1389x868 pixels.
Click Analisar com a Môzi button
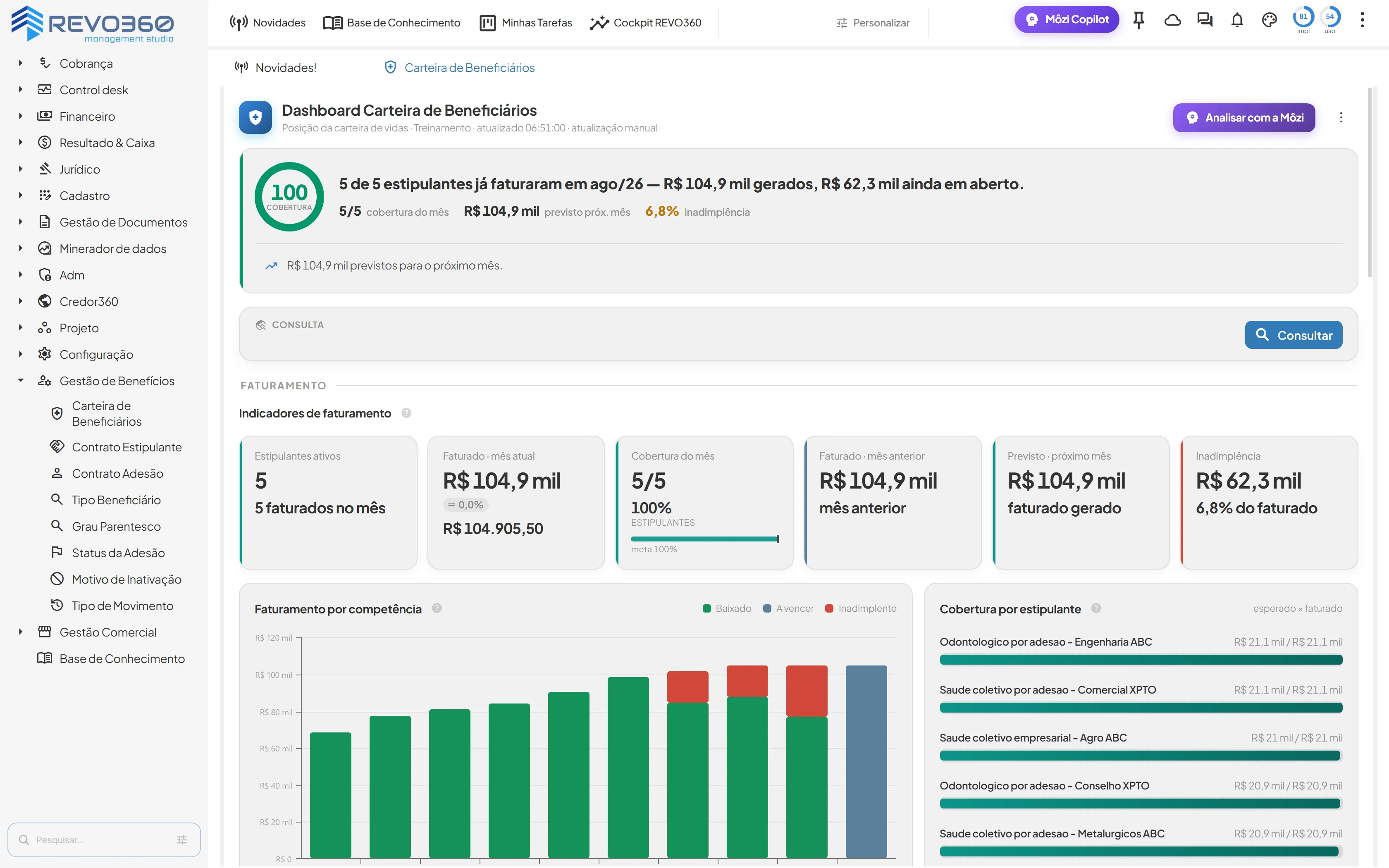[x=1244, y=117]
